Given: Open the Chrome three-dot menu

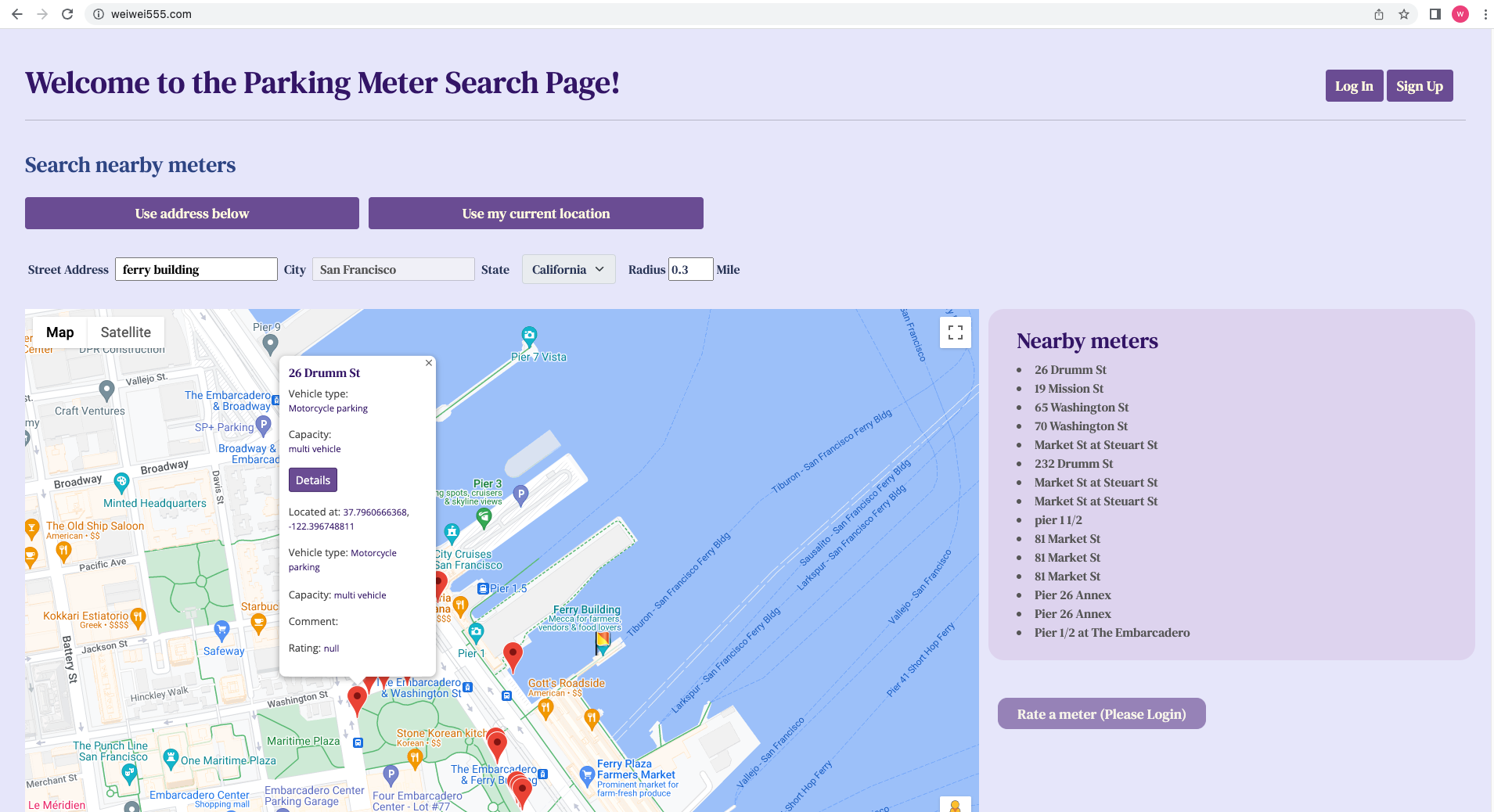Looking at the screenshot, I should pos(1485,14).
